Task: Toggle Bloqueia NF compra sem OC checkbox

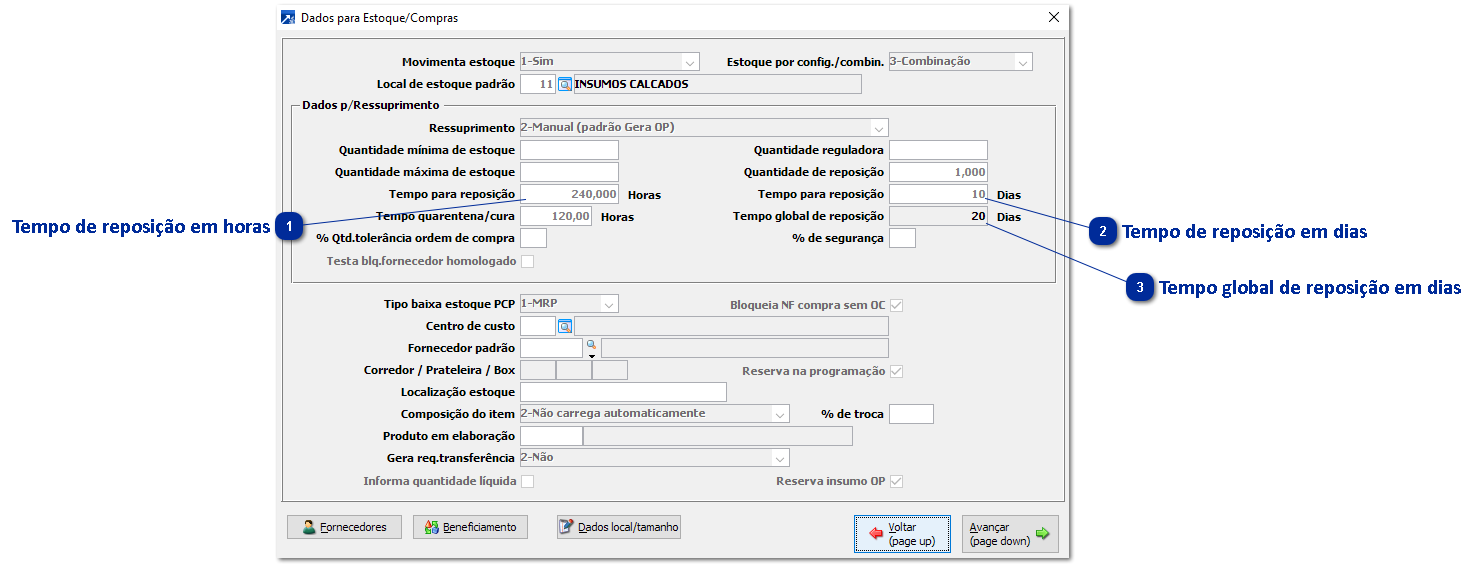Action: 897,305
